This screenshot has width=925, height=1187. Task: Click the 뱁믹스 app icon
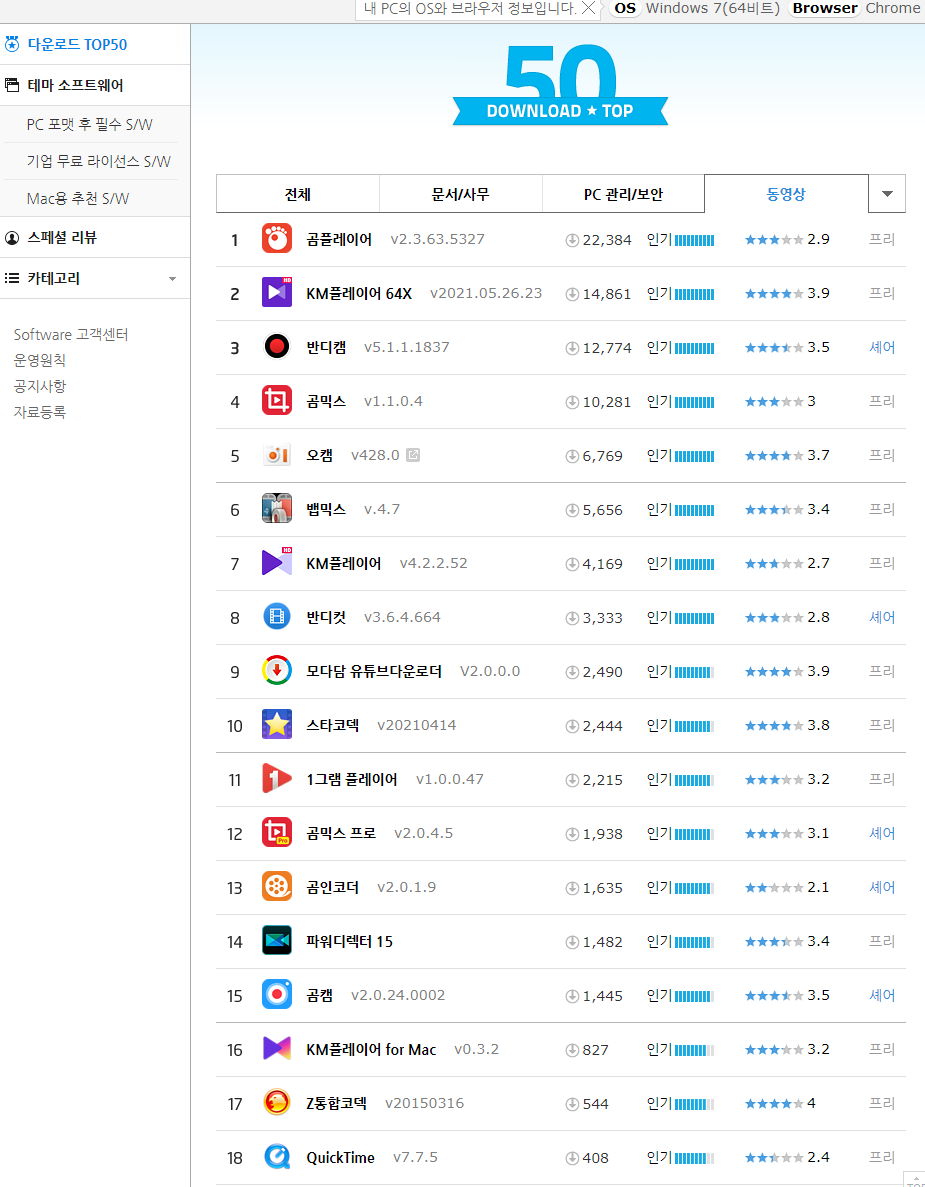tap(276, 509)
